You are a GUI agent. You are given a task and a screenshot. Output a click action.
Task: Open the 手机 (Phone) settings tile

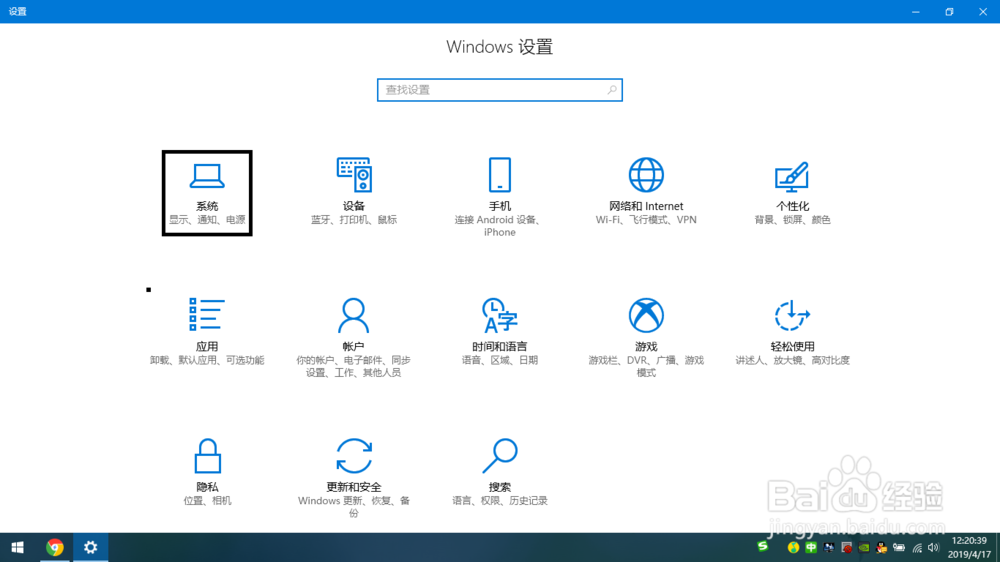[499, 196]
